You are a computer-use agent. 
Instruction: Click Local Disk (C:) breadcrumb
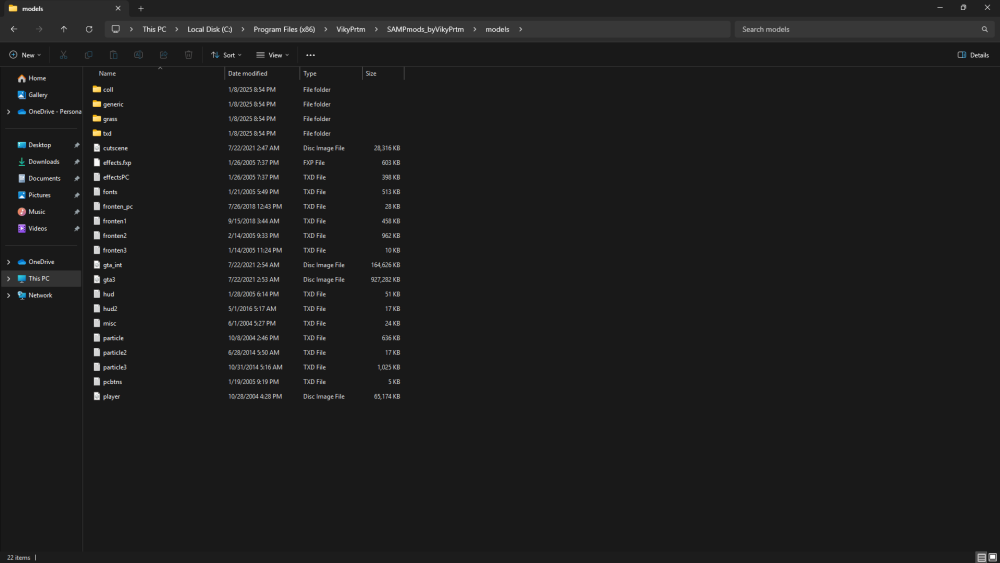(x=210, y=29)
